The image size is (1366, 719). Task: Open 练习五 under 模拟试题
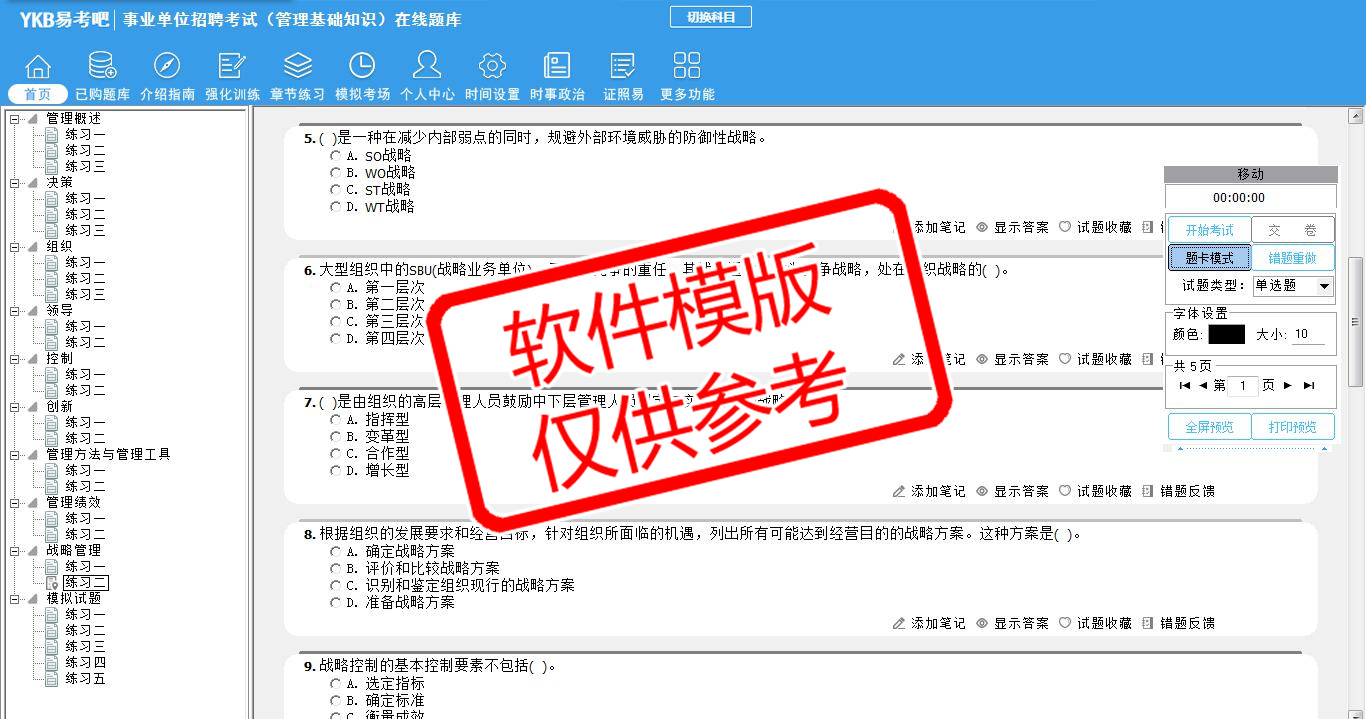click(x=85, y=679)
